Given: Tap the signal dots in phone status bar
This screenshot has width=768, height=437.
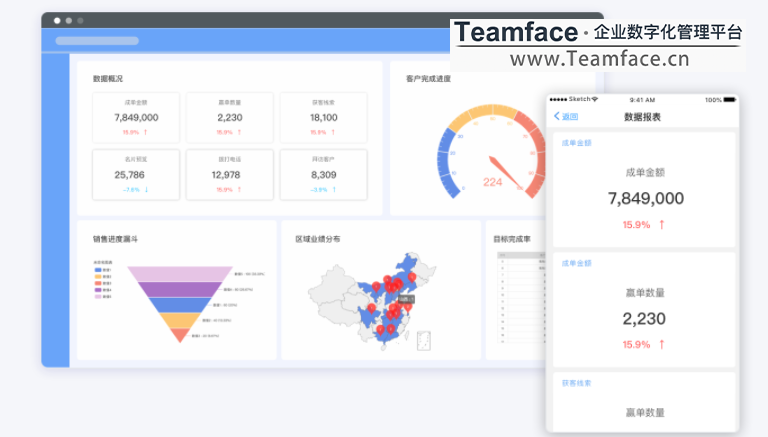Looking at the screenshot, I should 558,99.
